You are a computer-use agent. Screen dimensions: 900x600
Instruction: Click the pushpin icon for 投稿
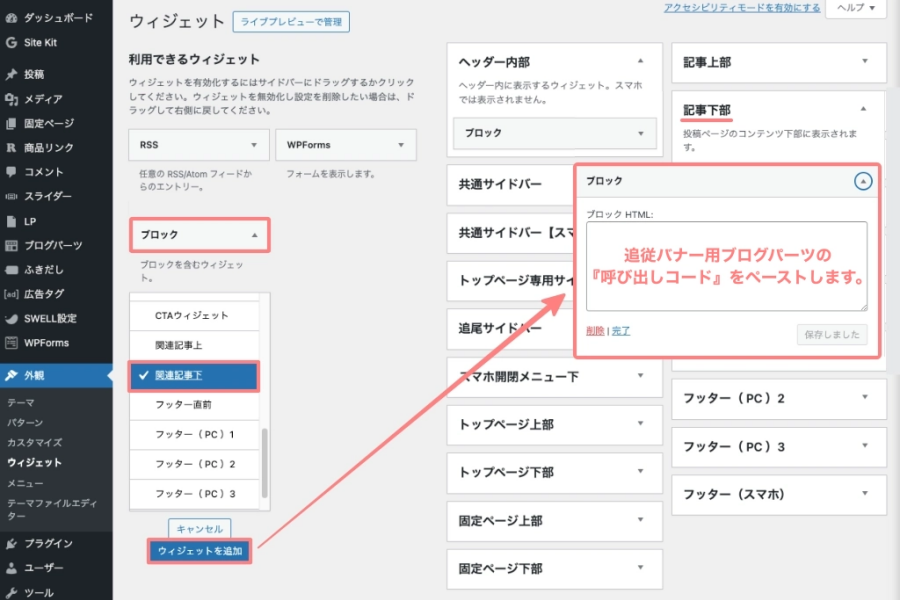click(11, 74)
